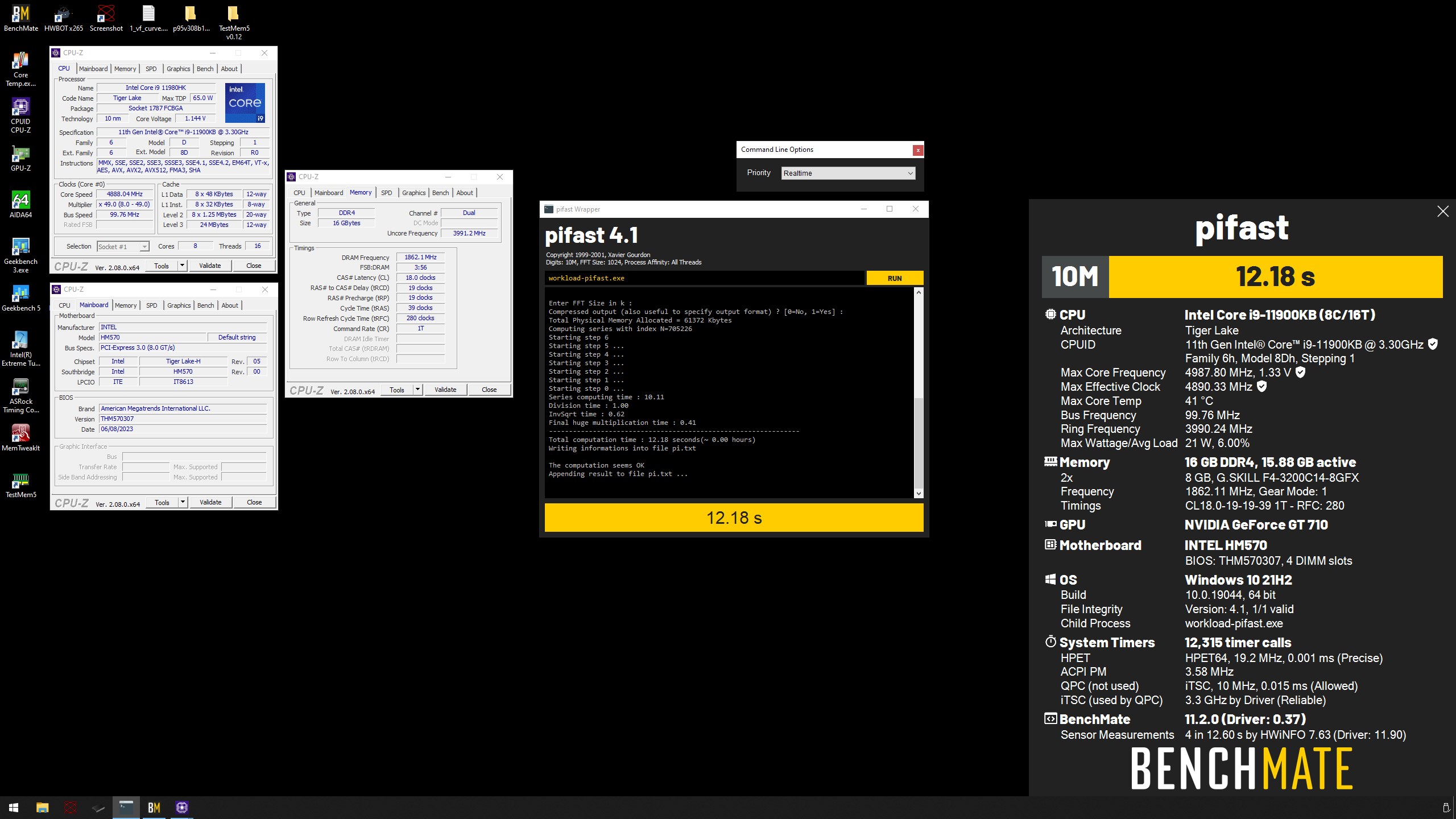Viewport: 1456px width, 819px height.
Task: Click Tools button in CPU-Z Memory window
Action: pos(397,390)
